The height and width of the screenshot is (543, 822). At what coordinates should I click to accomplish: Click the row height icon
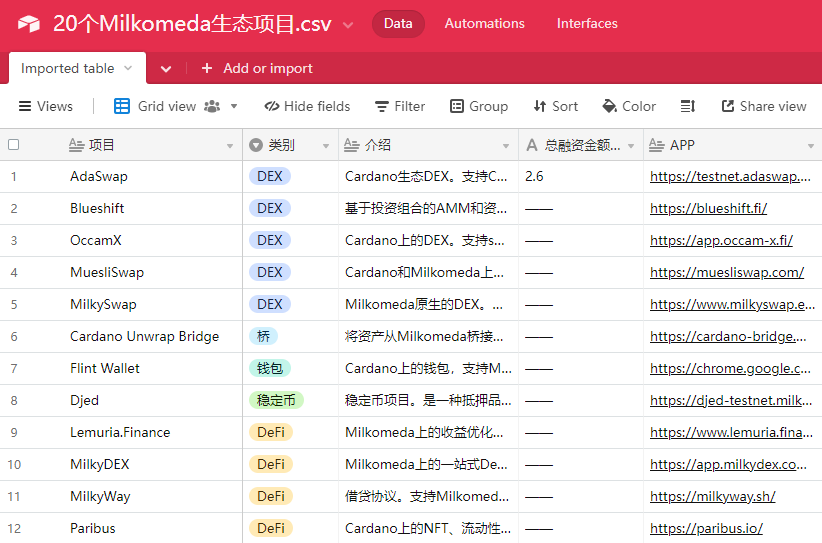pos(688,106)
